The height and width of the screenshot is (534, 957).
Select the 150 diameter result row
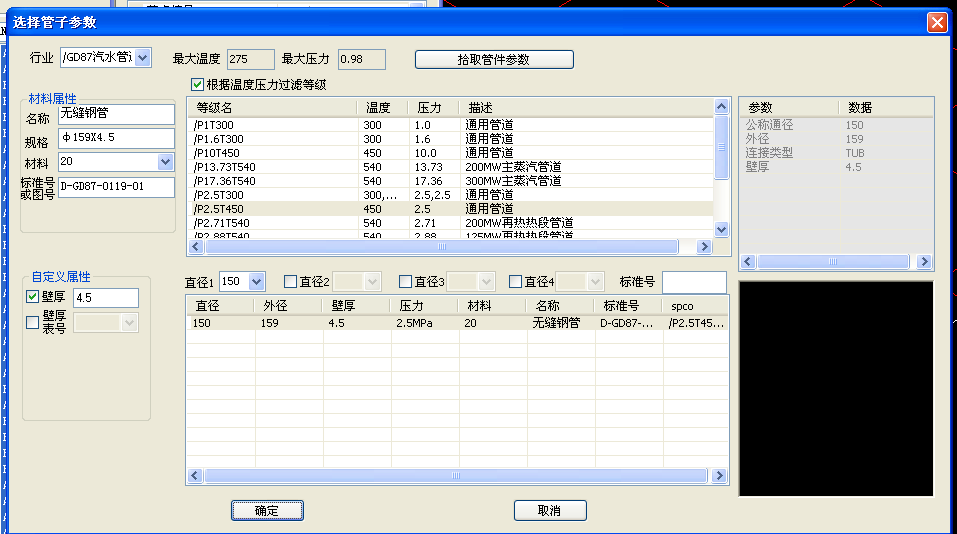[400, 324]
